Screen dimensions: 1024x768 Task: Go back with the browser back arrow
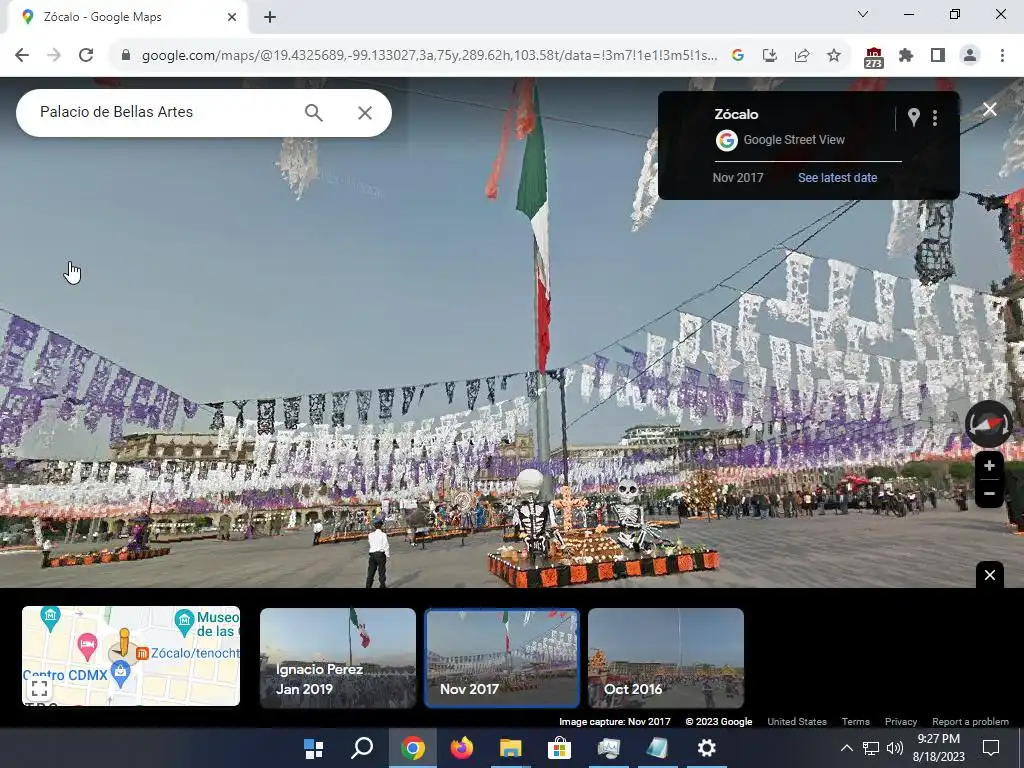point(22,56)
